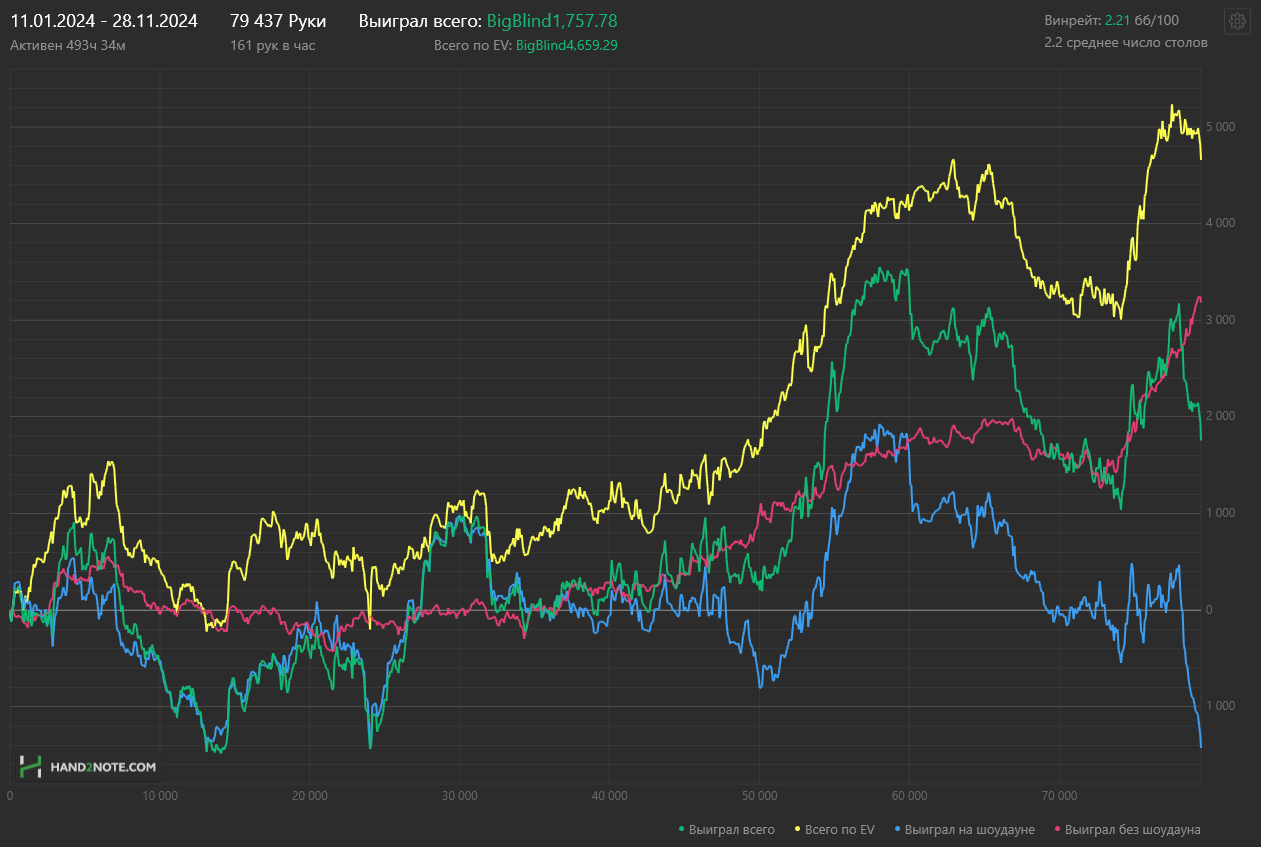Click the "Активен 493ч 34м" active time label
This screenshot has height=847, width=1261.
pos(68,45)
